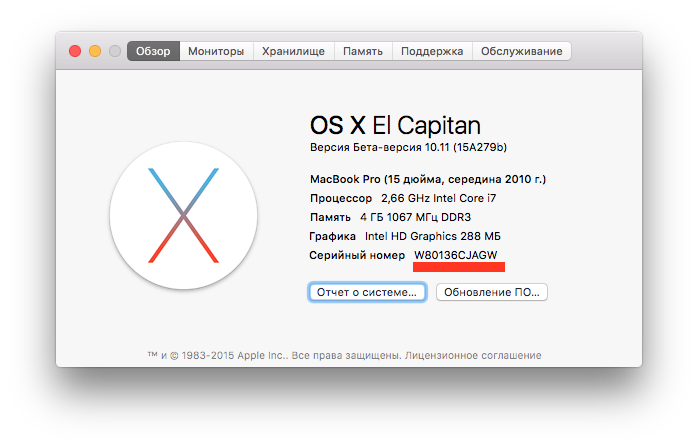
Task: Click memory value 4 ГБ 1067 МГц DDR3
Action: [x=415, y=217]
